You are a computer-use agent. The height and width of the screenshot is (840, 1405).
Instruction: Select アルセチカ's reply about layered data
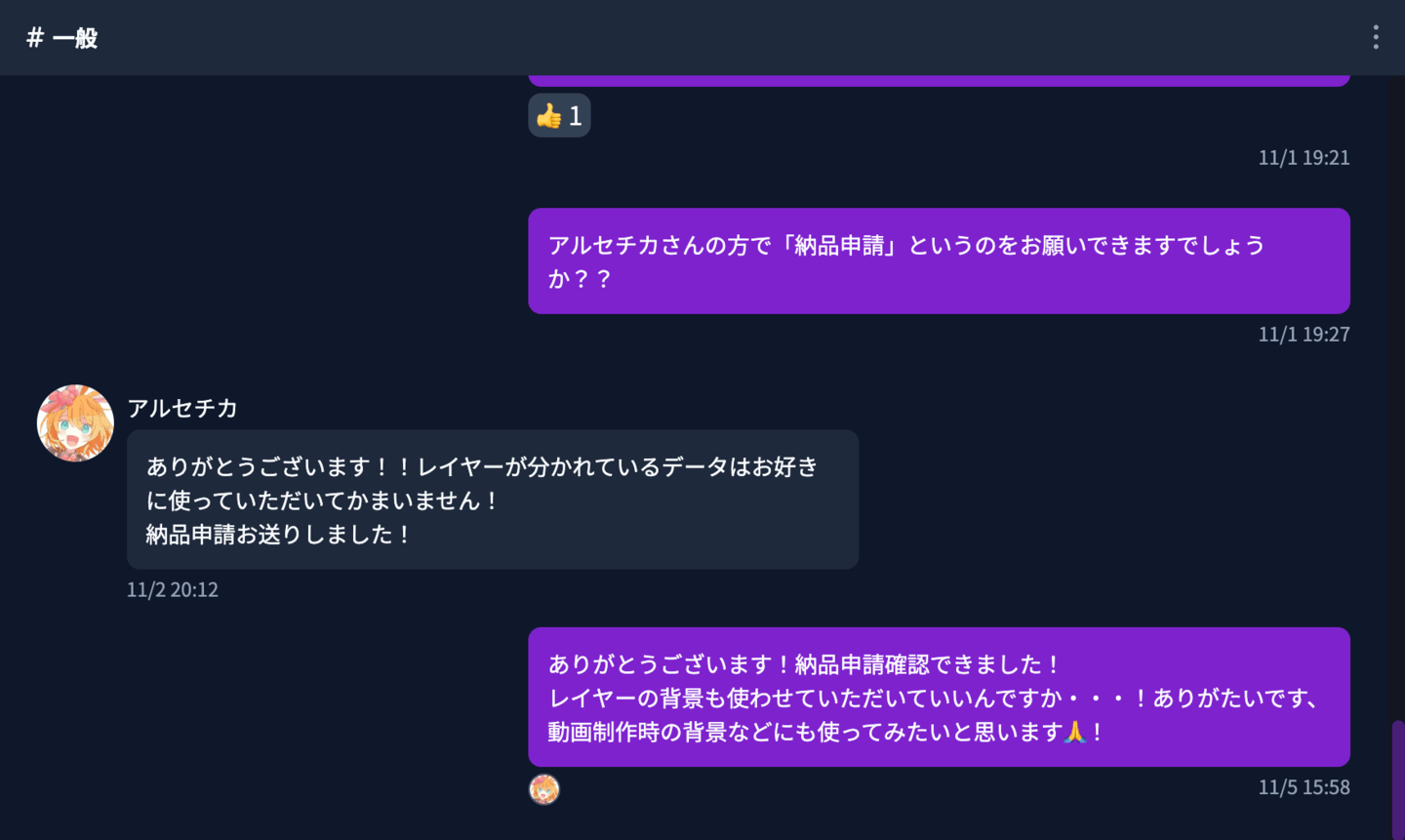click(492, 499)
